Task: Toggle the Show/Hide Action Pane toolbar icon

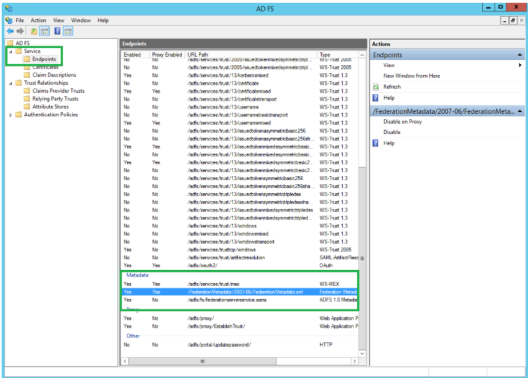Action: (68, 31)
